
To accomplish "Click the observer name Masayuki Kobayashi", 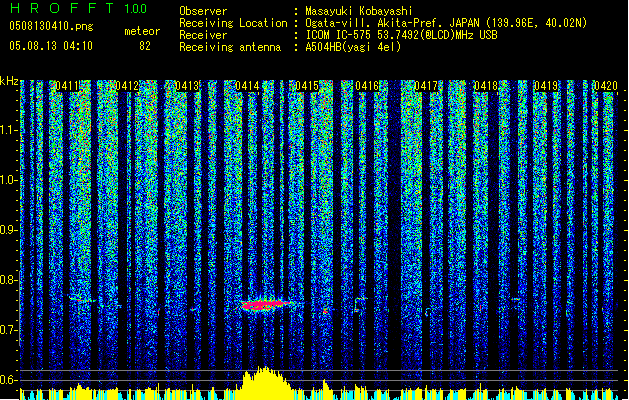I will [359, 11].
